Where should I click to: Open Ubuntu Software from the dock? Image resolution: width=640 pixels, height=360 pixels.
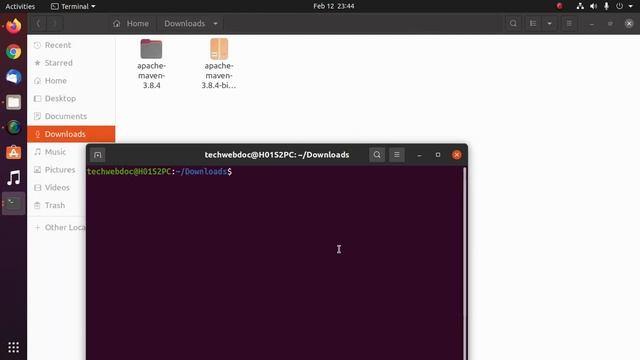[x=13, y=153]
